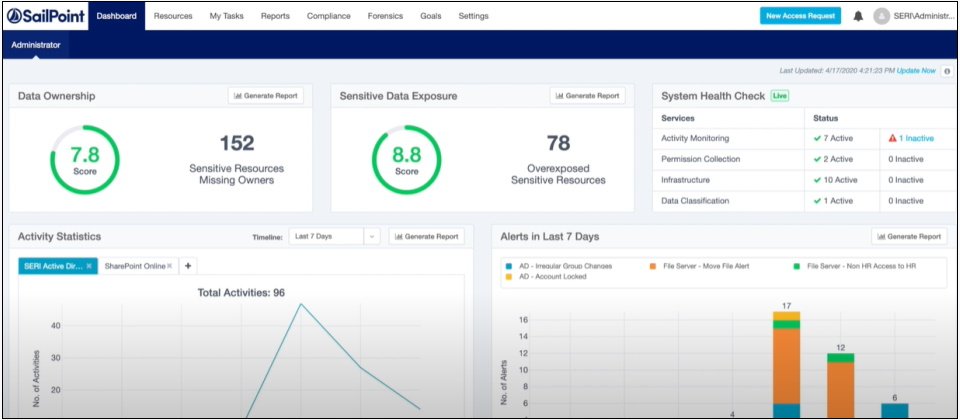Click the Permission Collection service row

(x=804, y=159)
